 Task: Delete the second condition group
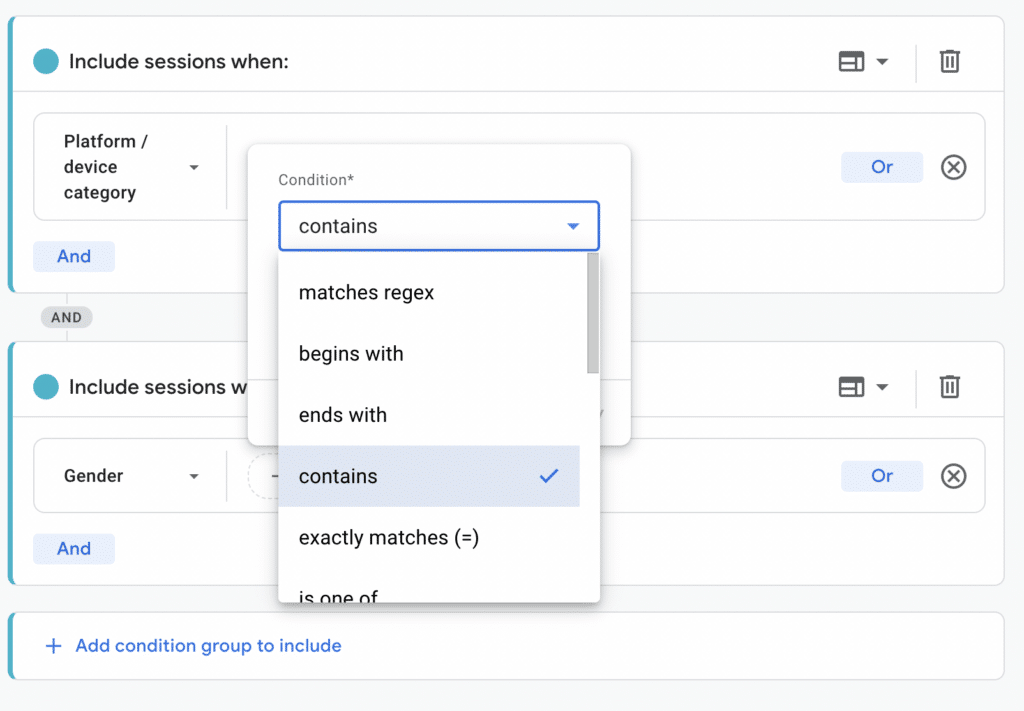tap(950, 387)
